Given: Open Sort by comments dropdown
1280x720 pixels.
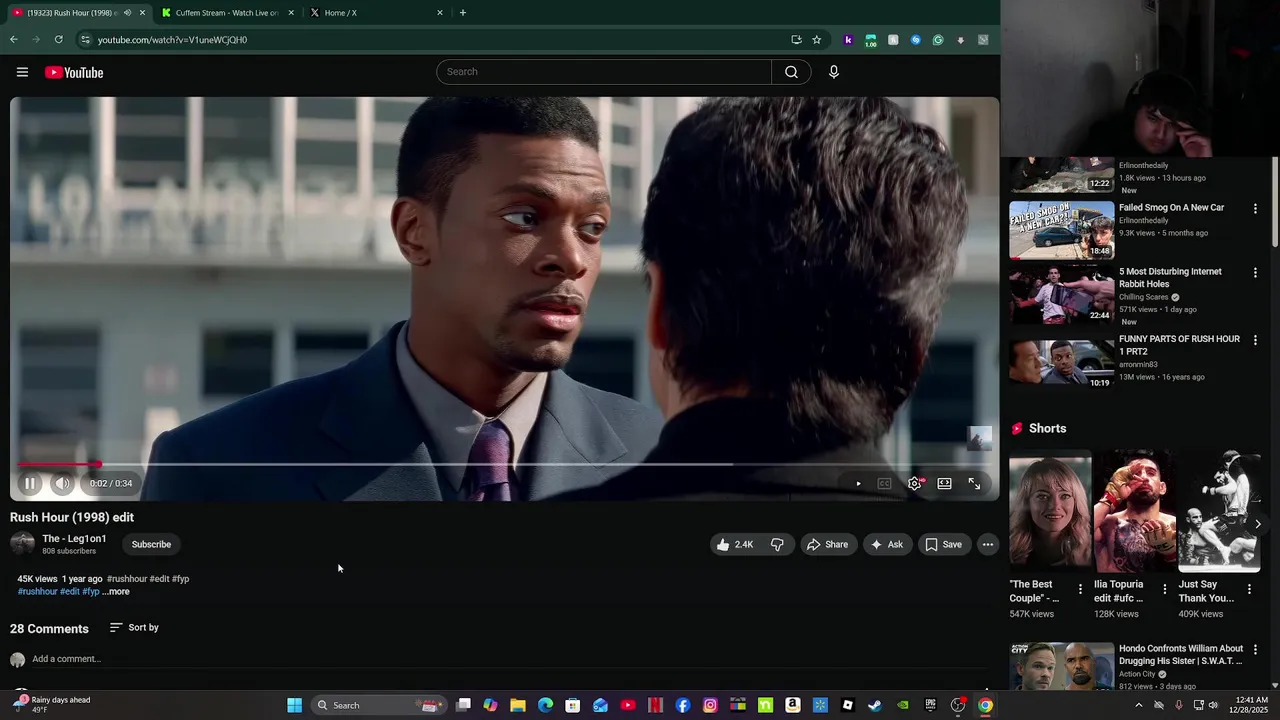Looking at the screenshot, I should tap(134, 628).
